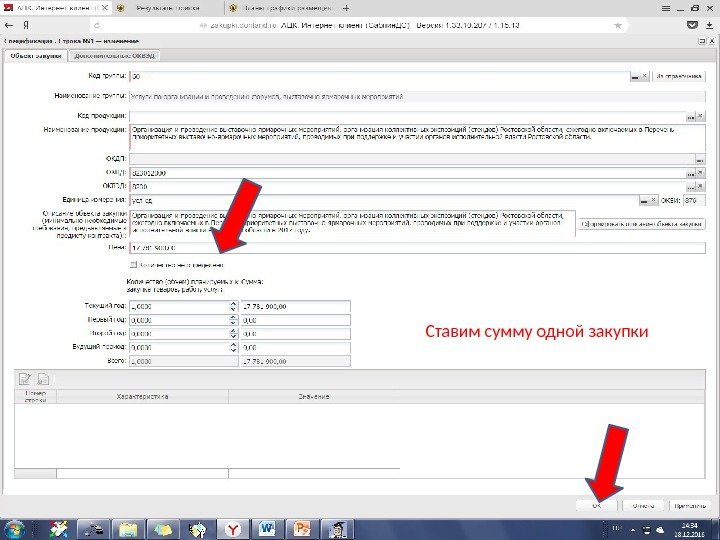The image size is (720, 540).
Task: Click the Цена input field
Action: click(417, 248)
